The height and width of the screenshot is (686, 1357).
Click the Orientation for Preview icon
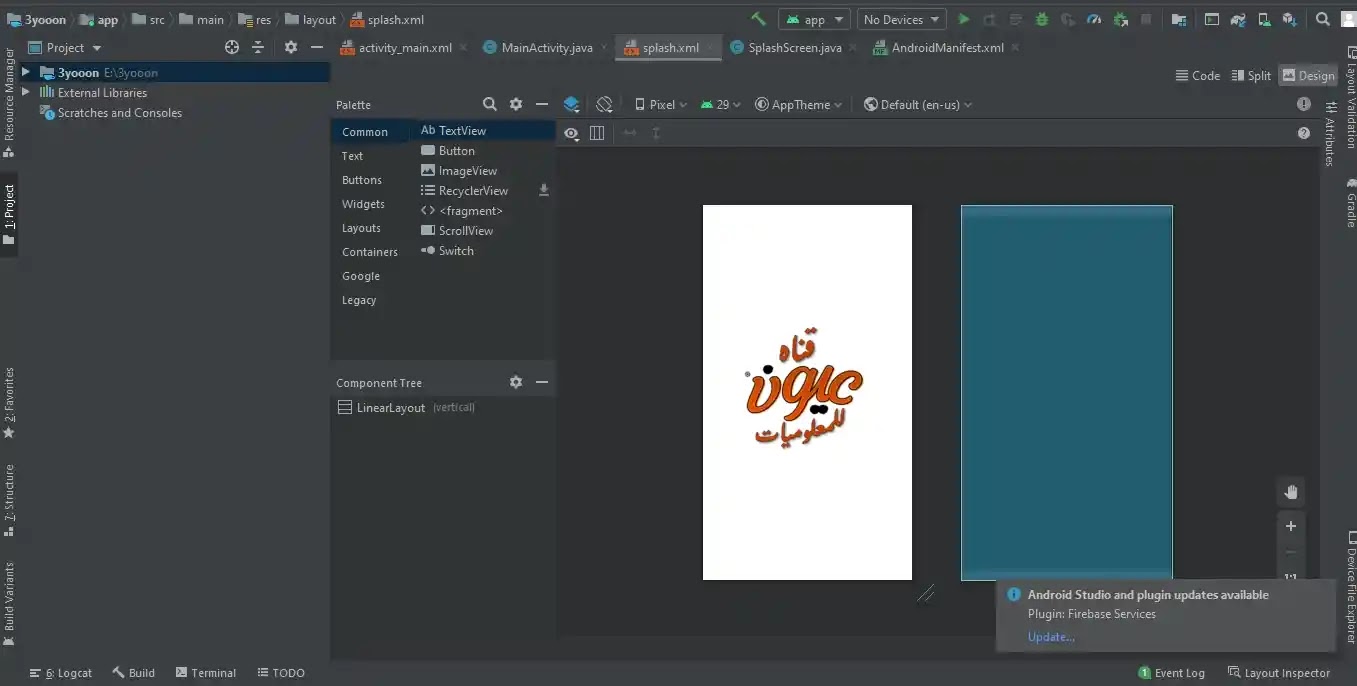[604, 104]
